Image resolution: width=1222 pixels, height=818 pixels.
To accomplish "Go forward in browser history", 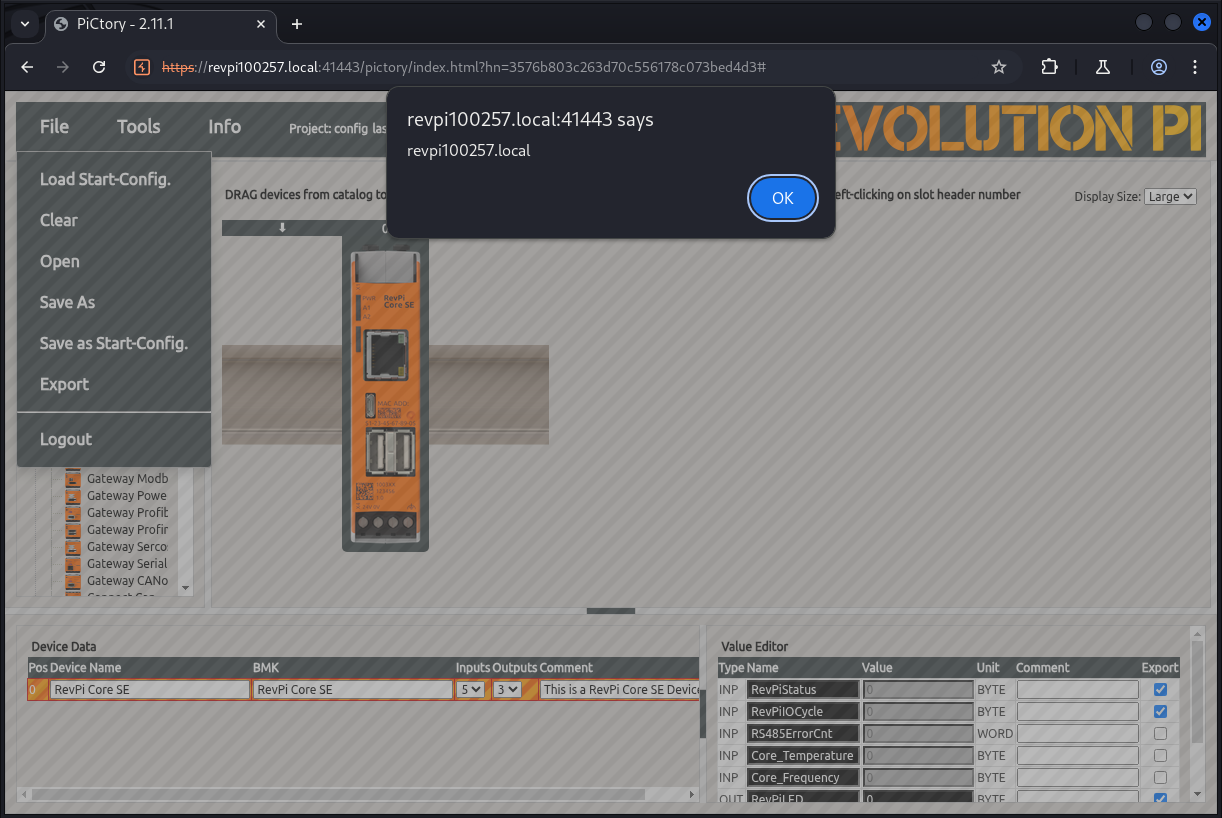I will (x=63, y=67).
